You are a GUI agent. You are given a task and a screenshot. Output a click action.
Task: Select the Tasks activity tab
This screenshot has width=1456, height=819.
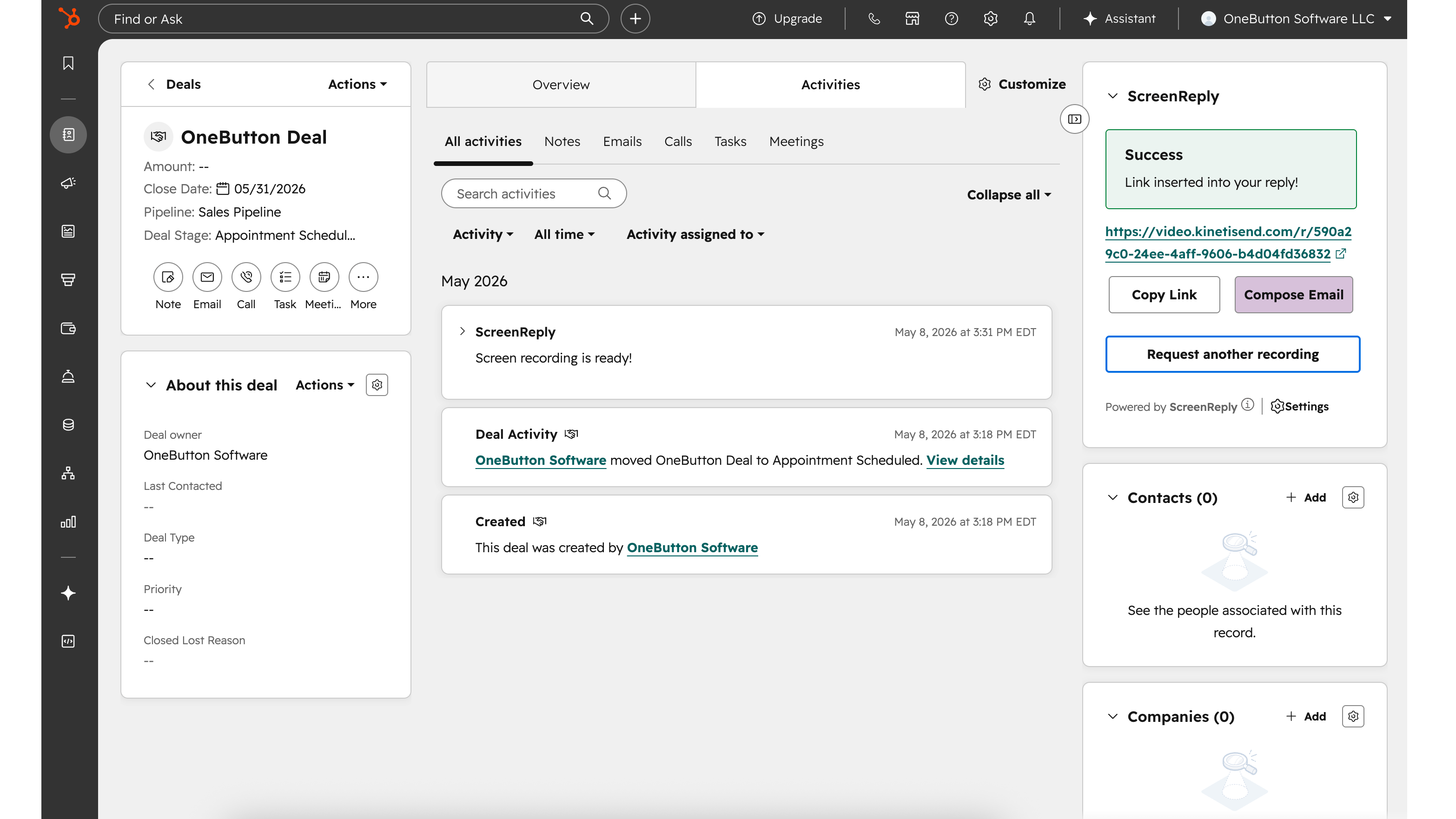730,141
